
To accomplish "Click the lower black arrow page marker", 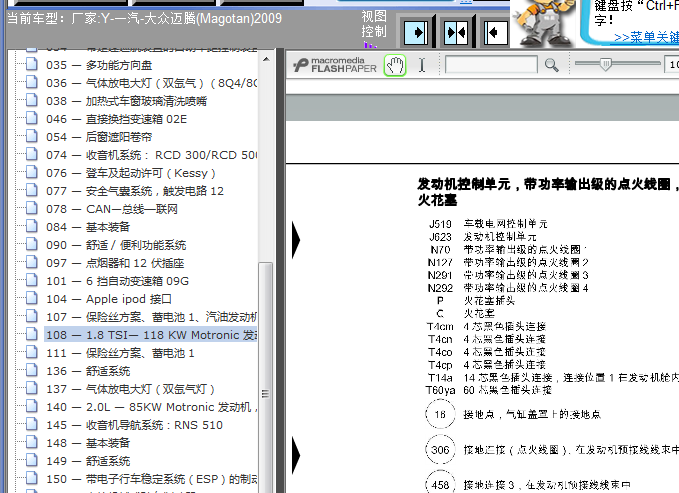I will [296, 455].
